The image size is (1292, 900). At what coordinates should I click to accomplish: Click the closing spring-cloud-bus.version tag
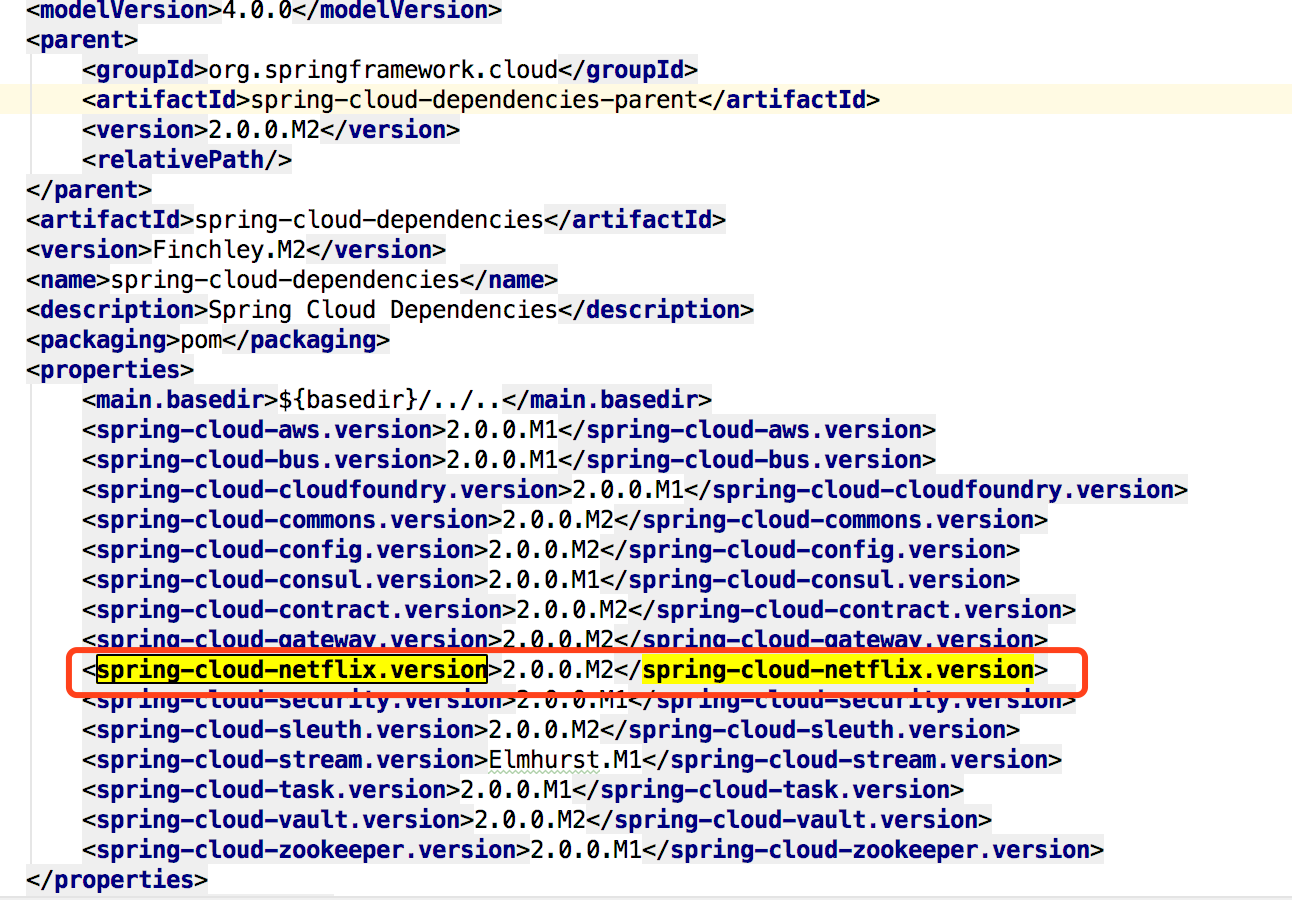(x=746, y=460)
